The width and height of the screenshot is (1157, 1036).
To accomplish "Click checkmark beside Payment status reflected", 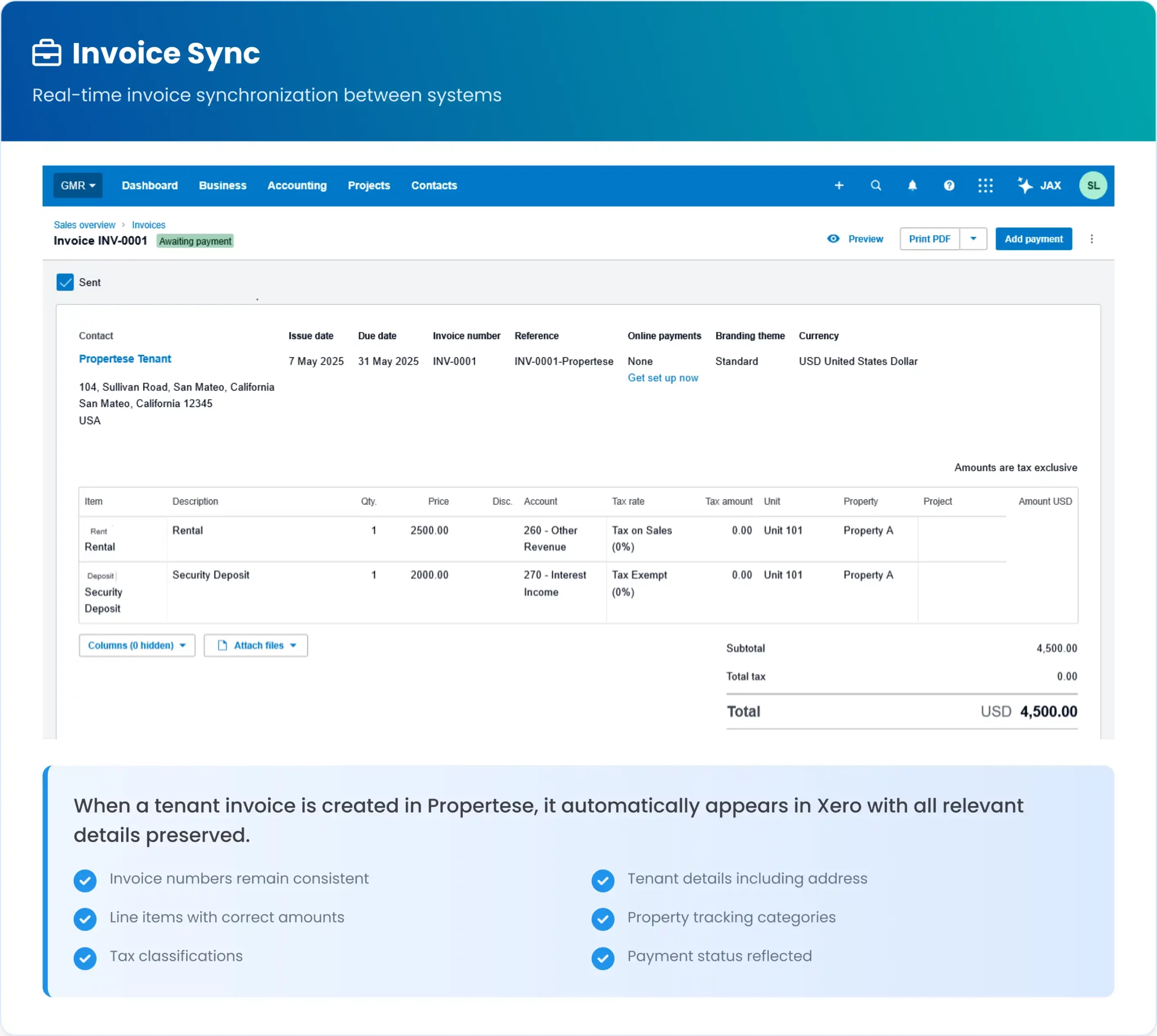I will tap(603, 958).
